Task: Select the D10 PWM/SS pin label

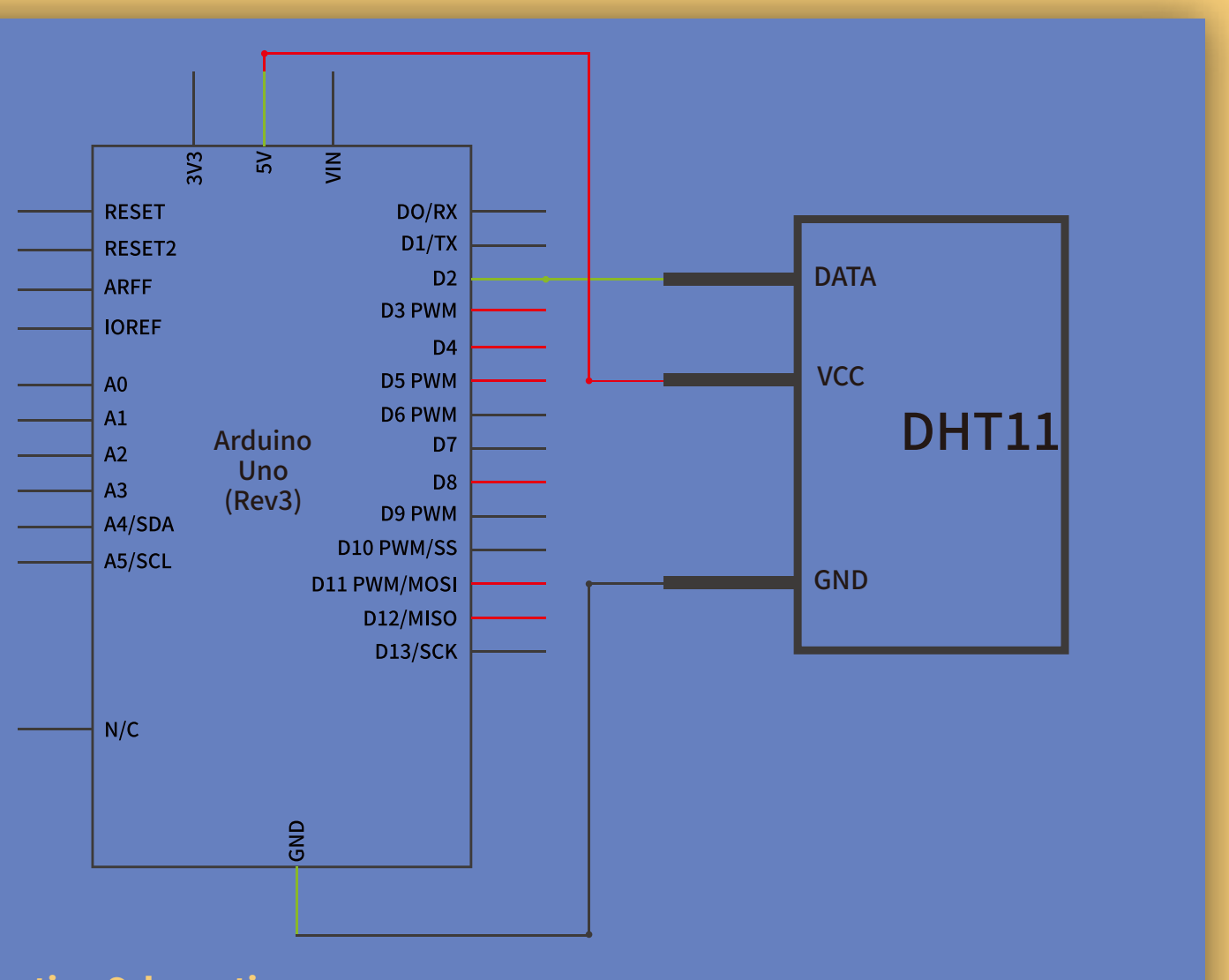Action: pos(397,548)
